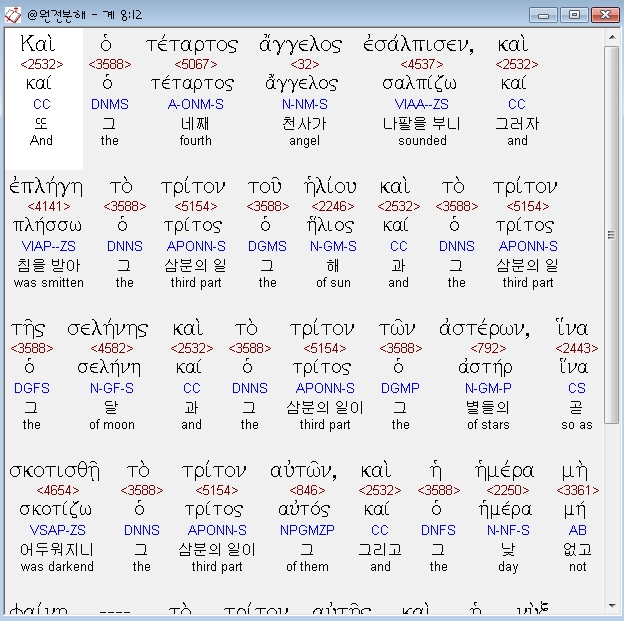Image resolution: width=624 pixels, height=621 pixels.
Task: Click the lemma σελήνη
Action: (109, 368)
